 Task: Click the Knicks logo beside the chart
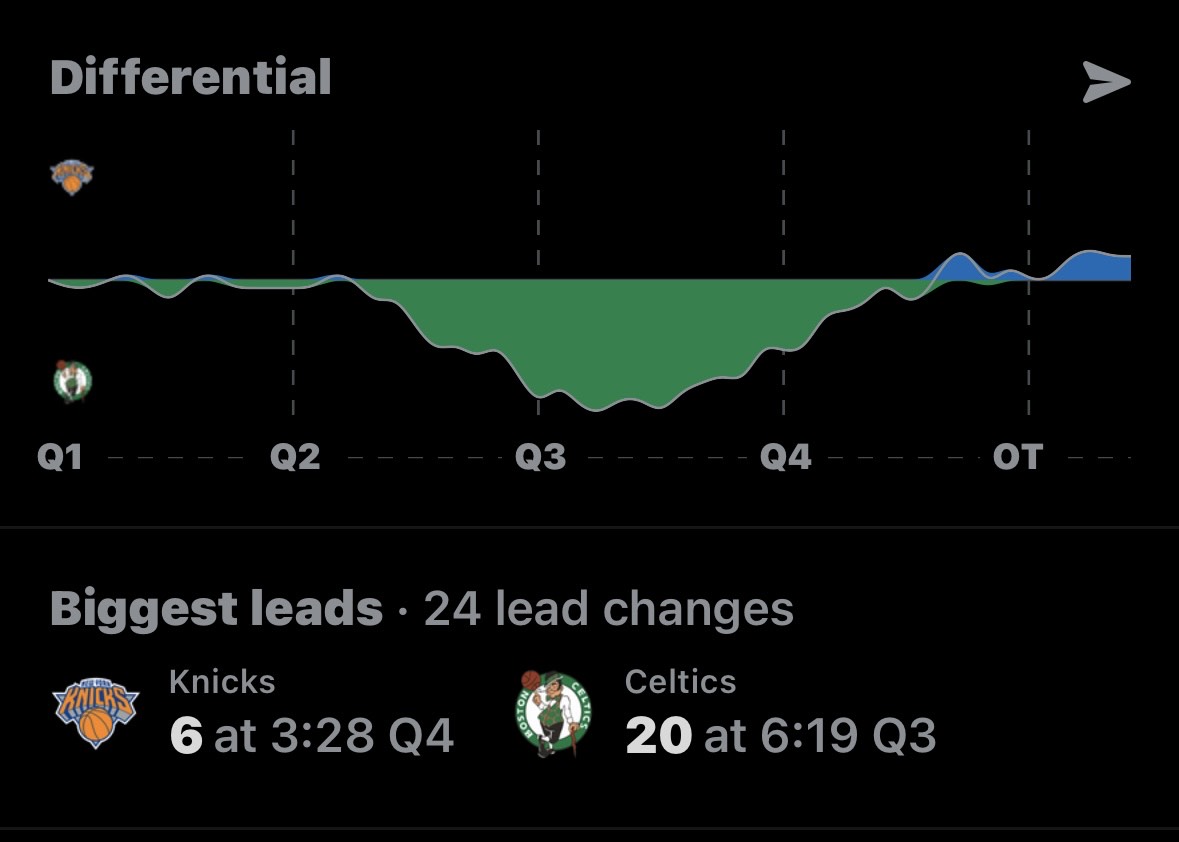coord(71,177)
